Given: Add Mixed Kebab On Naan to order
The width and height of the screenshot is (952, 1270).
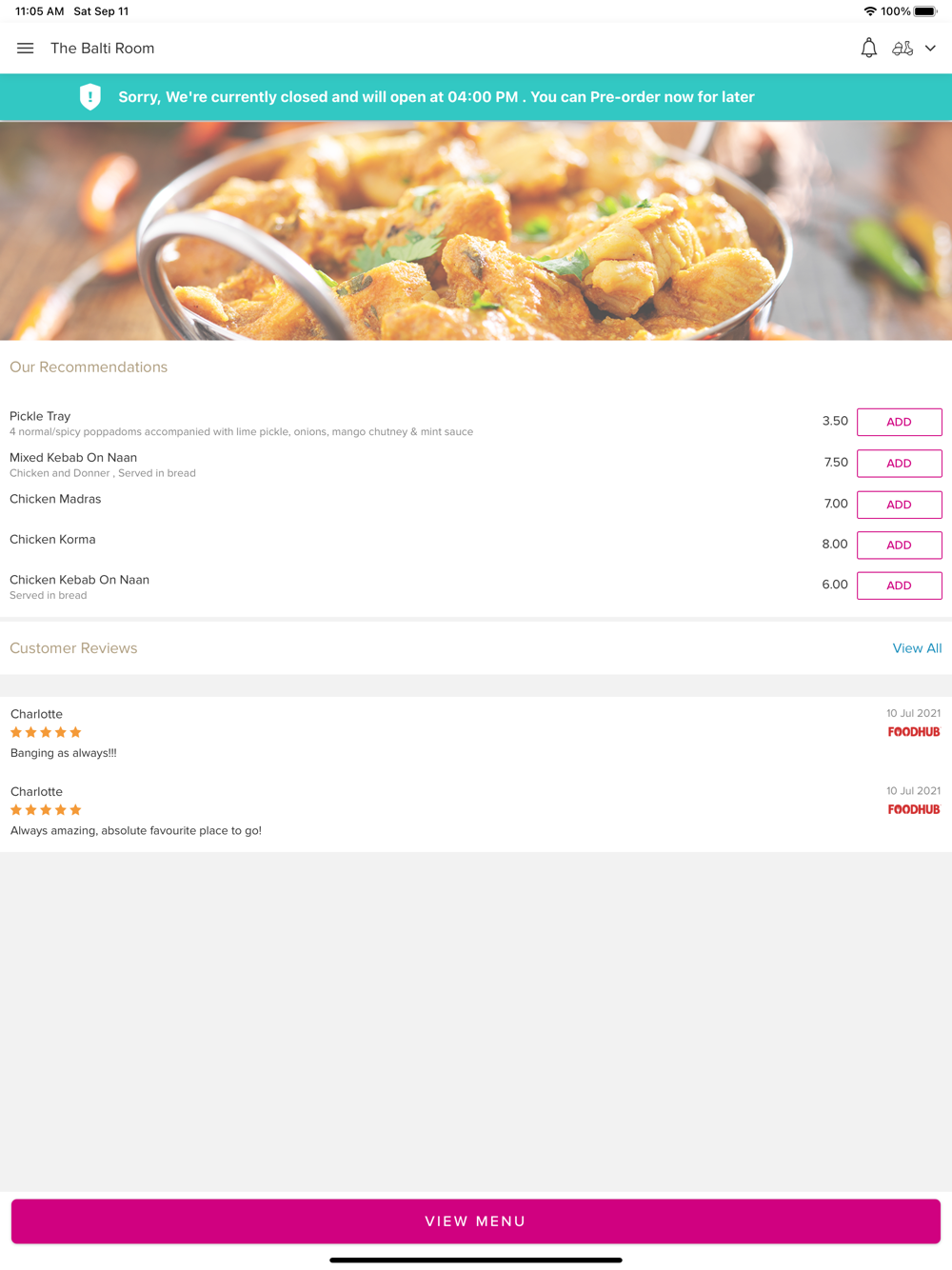Looking at the screenshot, I should pos(899,464).
